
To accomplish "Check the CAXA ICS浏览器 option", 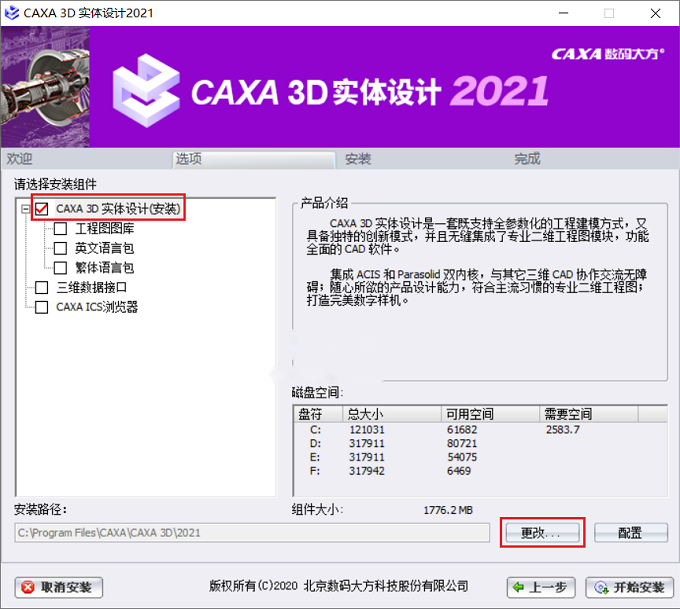I will tap(42, 307).
